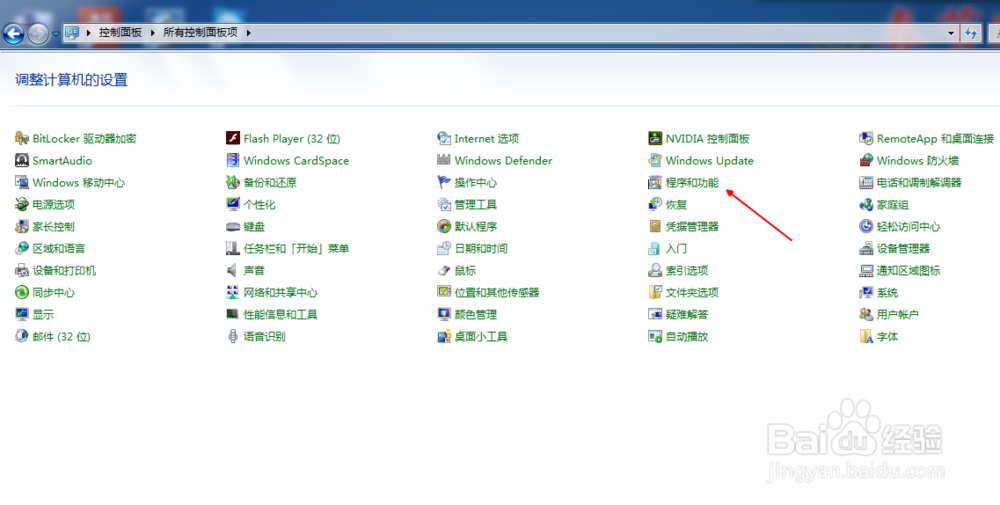Viewport: 1000px width, 505px height.
Task: Expand the arrow between 控制面板 and 所有控制面板项
Action: tap(152, 33)
